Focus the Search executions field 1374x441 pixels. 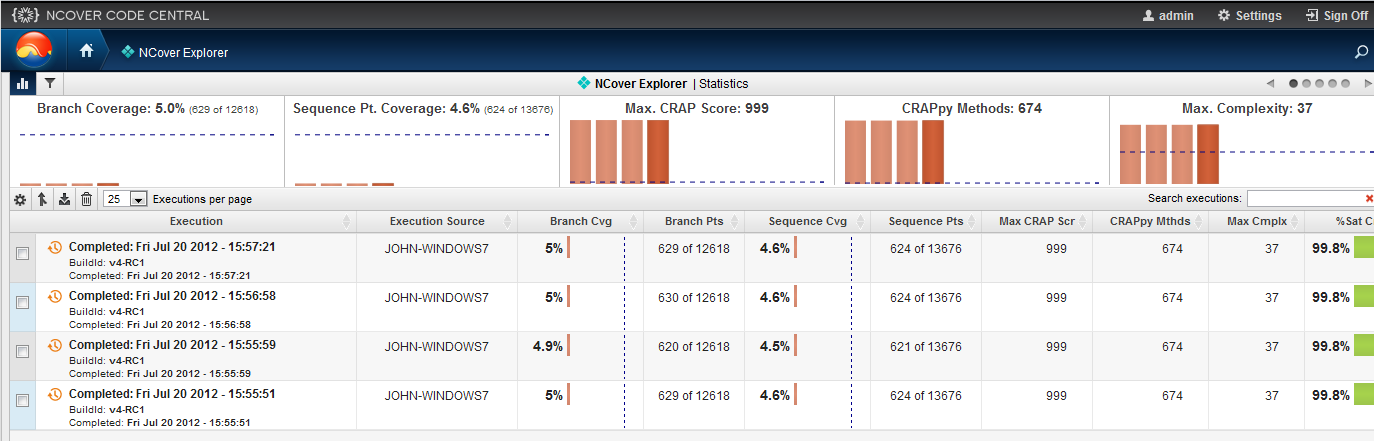pyautogui.click(x=1304, y=199)
